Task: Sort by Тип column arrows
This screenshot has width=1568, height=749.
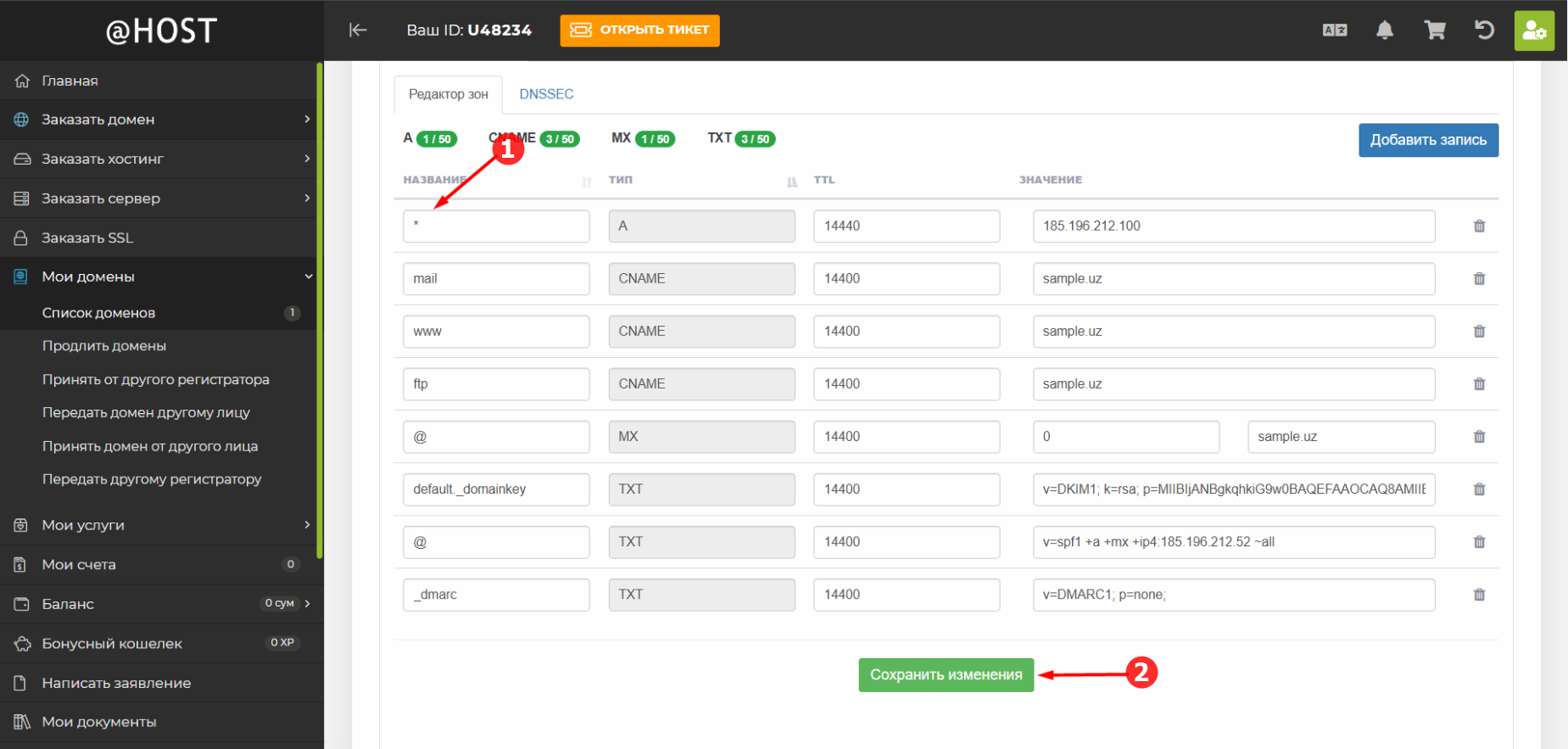Action: (791, 182)
